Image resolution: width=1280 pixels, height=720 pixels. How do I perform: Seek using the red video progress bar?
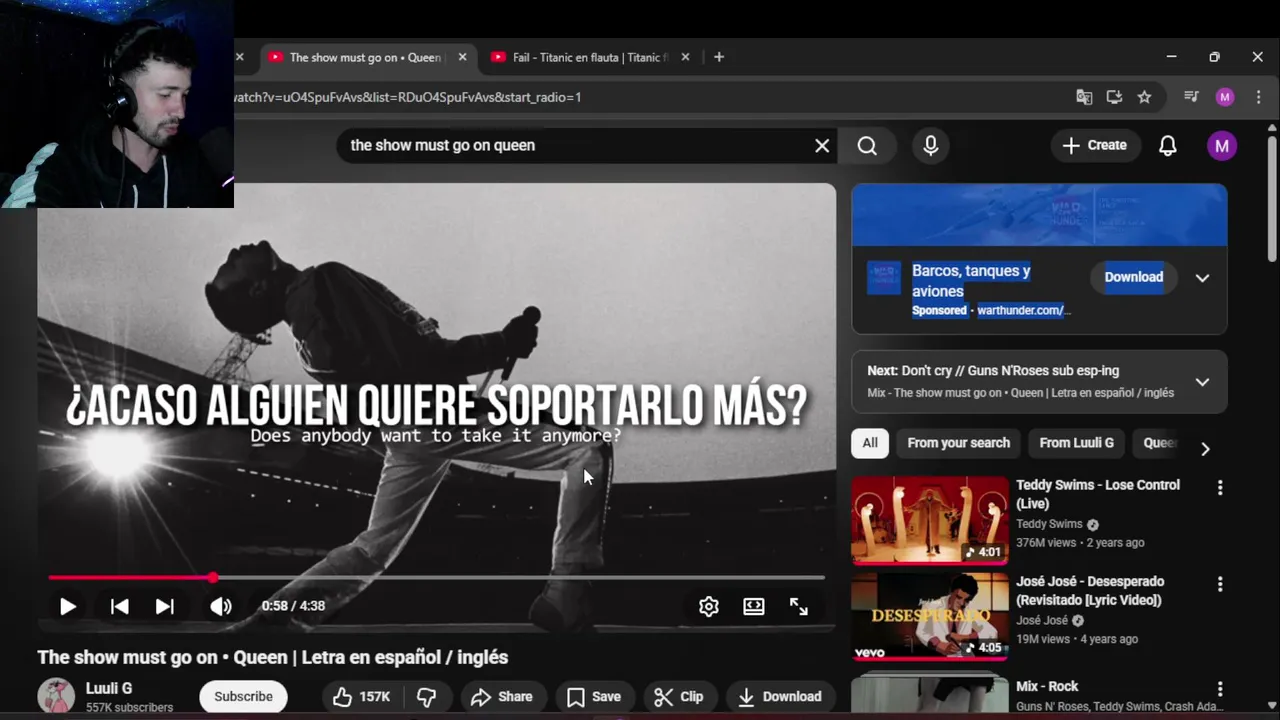(x=436, y=577)
